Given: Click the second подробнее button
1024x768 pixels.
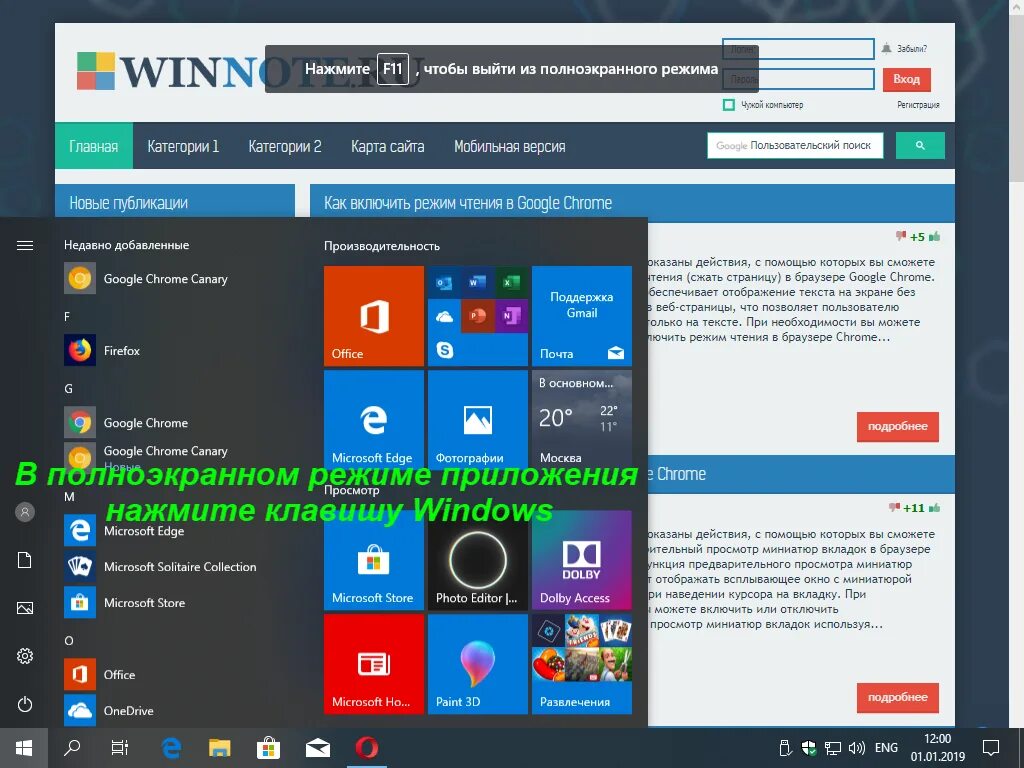Looking at the screenshot, I should pyautogui.click(x=897, y=697).
